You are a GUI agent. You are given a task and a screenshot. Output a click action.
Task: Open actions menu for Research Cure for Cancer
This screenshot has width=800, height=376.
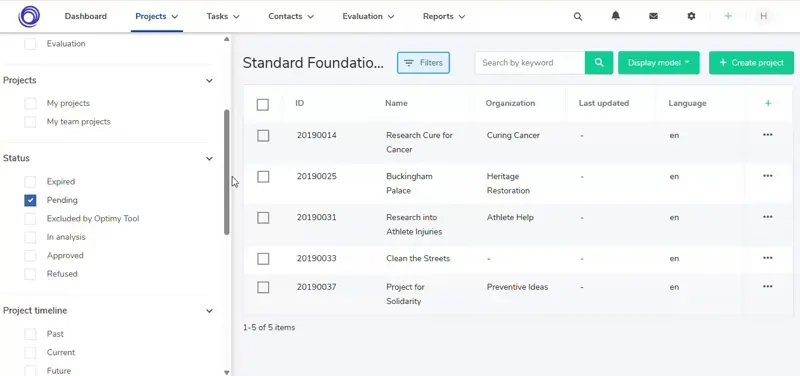pos(767,135)
